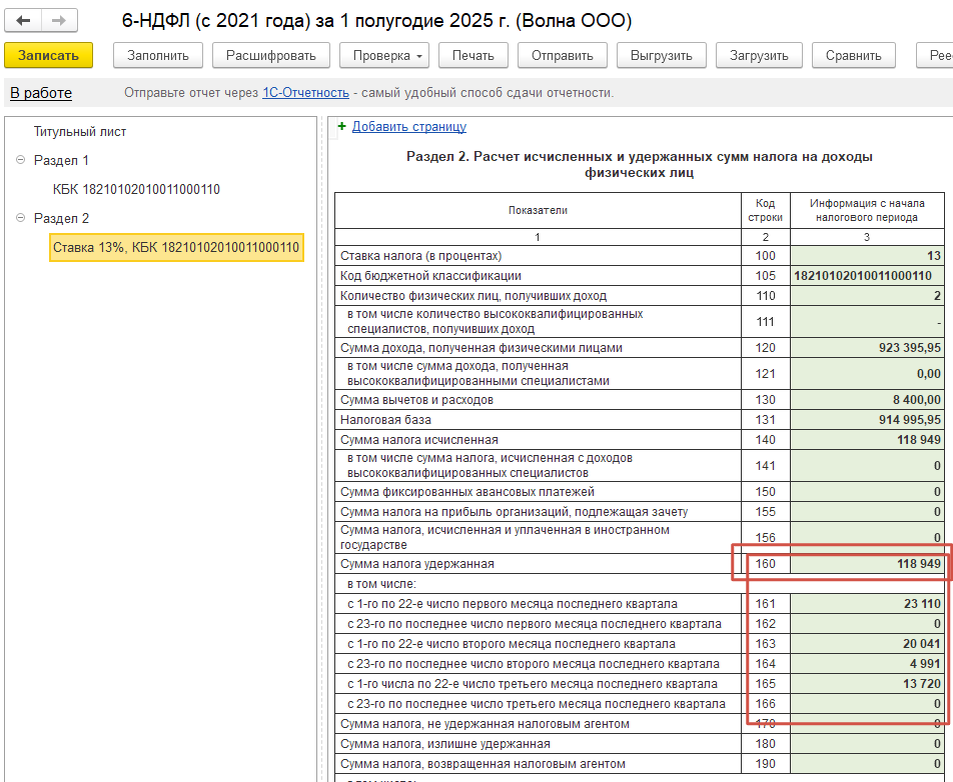953x782 pixels.
Task: Click the Печать button
Action: (x=473, y=55)
